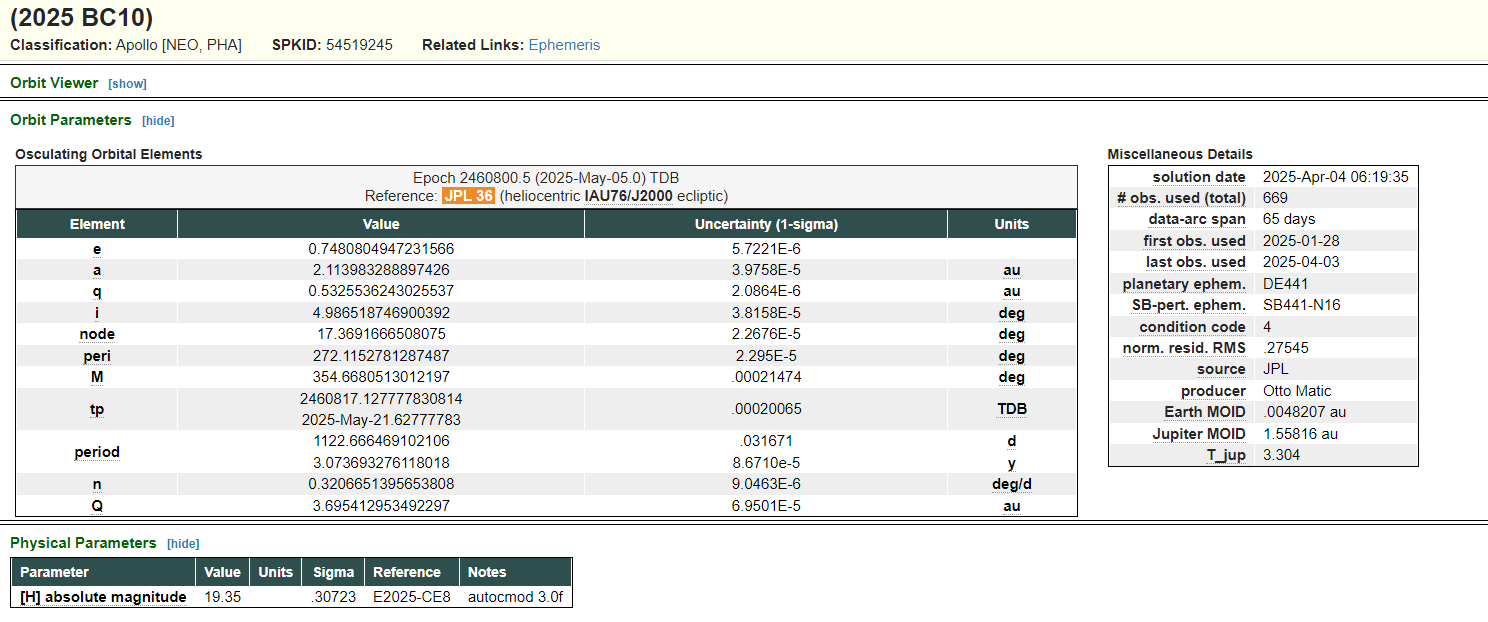Click the 'Earth MOID' label

coord(1205,412)
